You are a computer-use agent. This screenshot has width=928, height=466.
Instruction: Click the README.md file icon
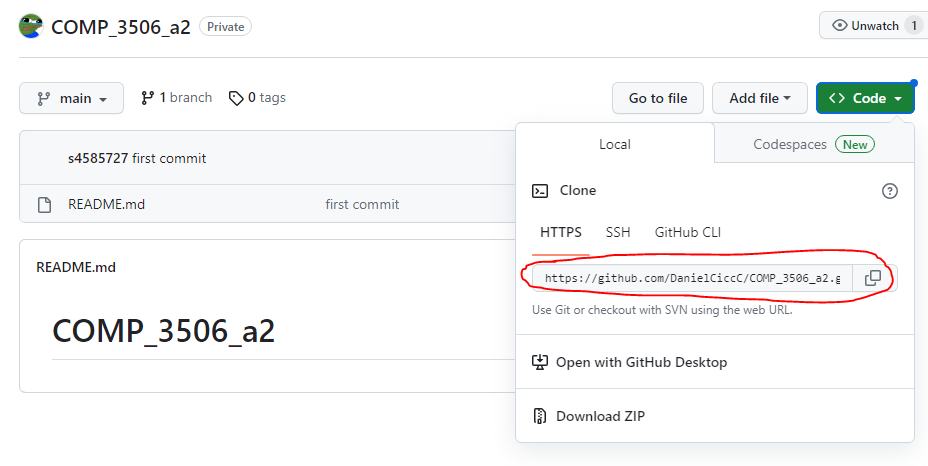pyautogui.click(x=44, y=205)
